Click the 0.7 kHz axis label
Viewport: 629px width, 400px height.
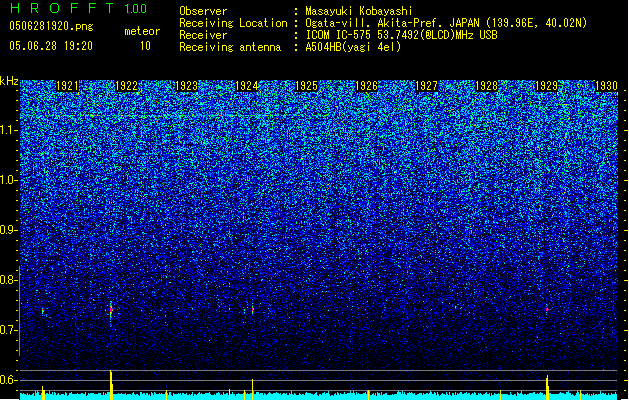point(9,330)
